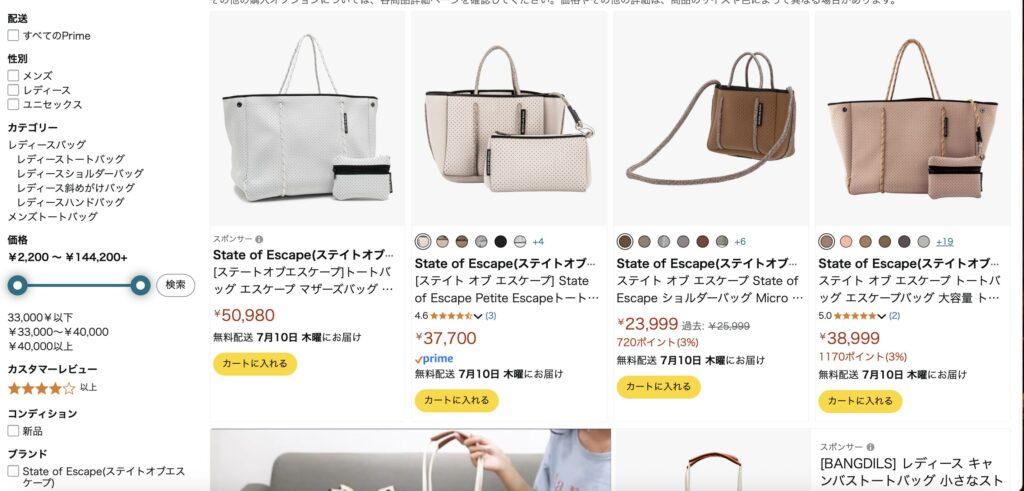Toggle the State of Escape brand checkbox
Image resolution: width=1024 pixels, height=491 pixels.
tap(13, 471)
